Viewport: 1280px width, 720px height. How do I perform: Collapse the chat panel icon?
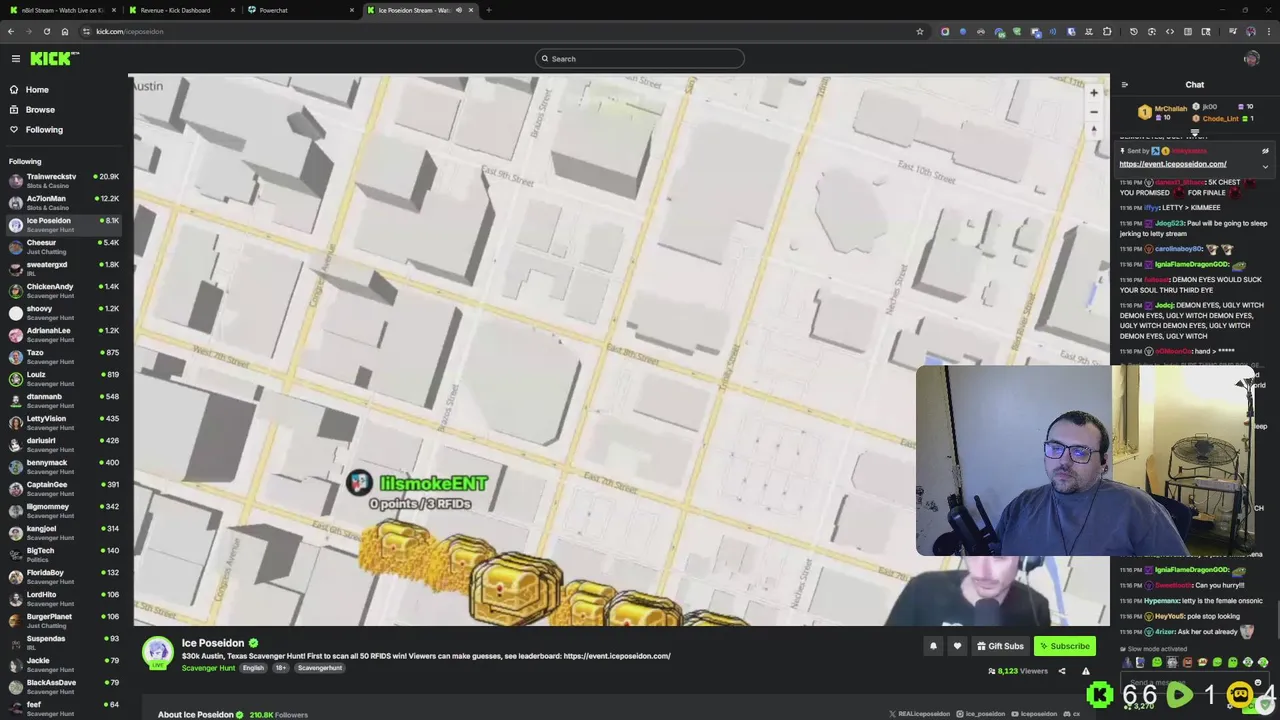[x=1125, y=85]
